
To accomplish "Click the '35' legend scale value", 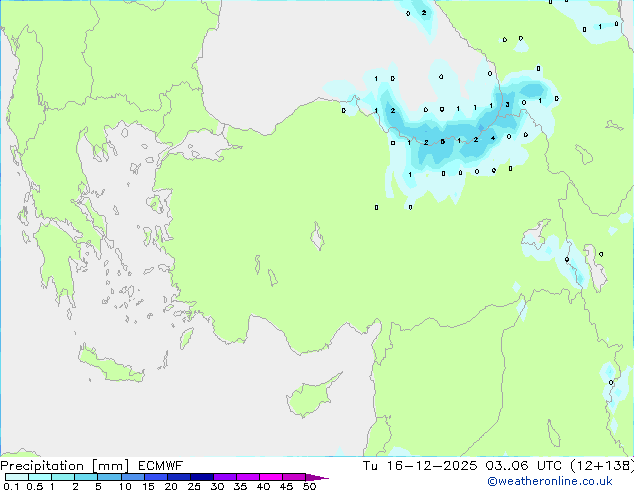I will [x=240, y=486].
